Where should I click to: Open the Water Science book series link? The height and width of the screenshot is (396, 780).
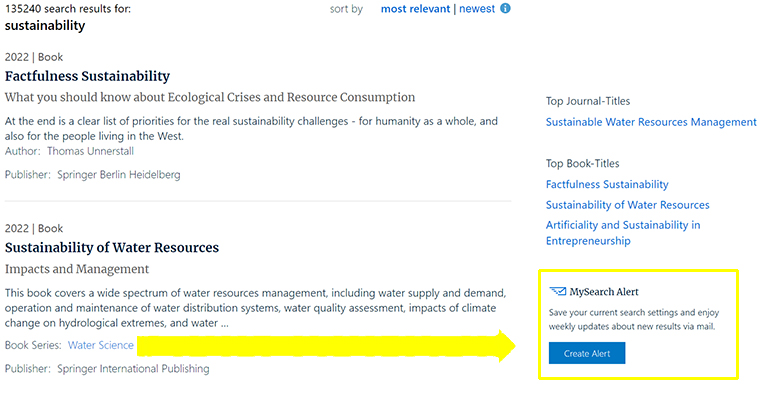click(100, 345)
